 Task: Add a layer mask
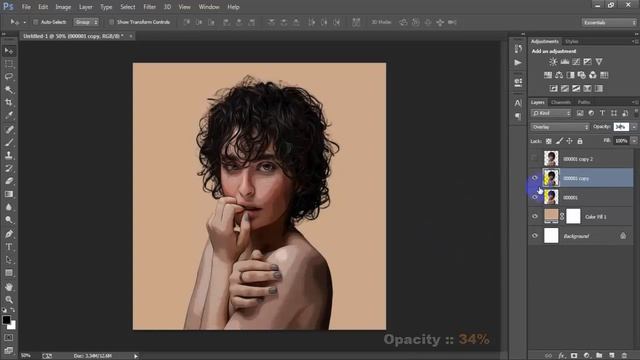coord(574,356)
